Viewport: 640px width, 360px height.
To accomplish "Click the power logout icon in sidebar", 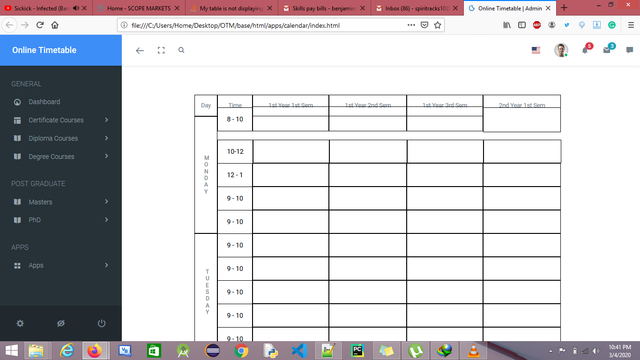I will coord(102,323).
